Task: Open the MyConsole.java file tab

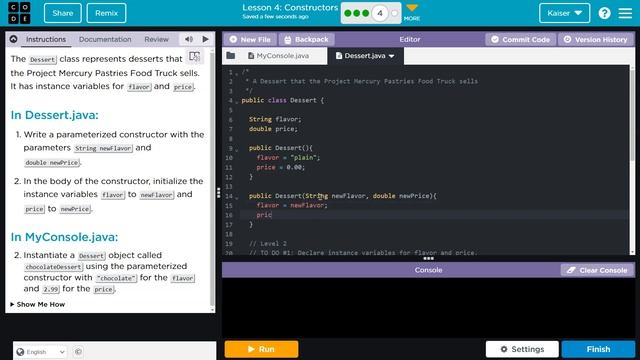Action: click(278, 56)
